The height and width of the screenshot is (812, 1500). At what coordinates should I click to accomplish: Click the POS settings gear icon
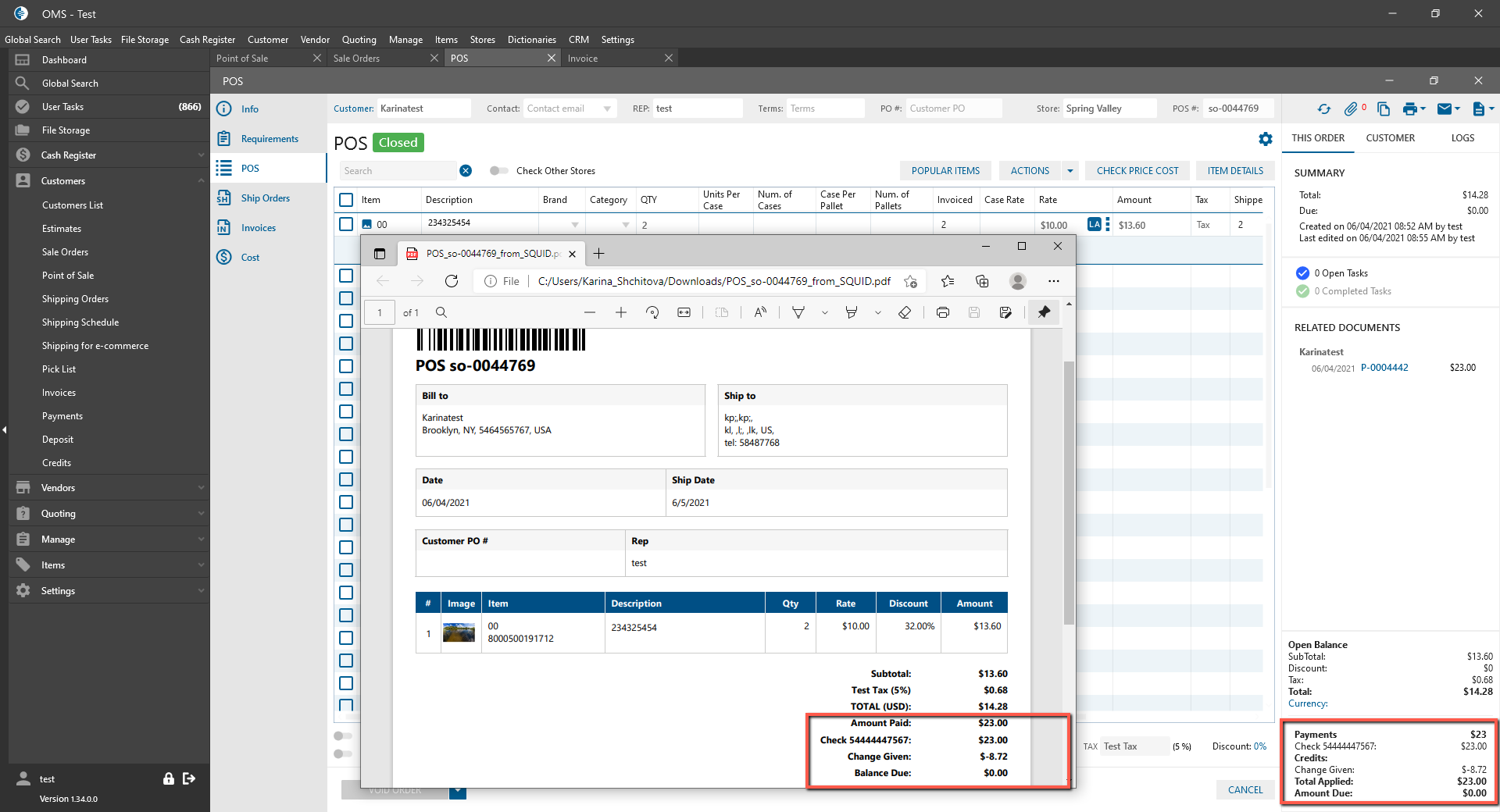[x=1265, y=139]
